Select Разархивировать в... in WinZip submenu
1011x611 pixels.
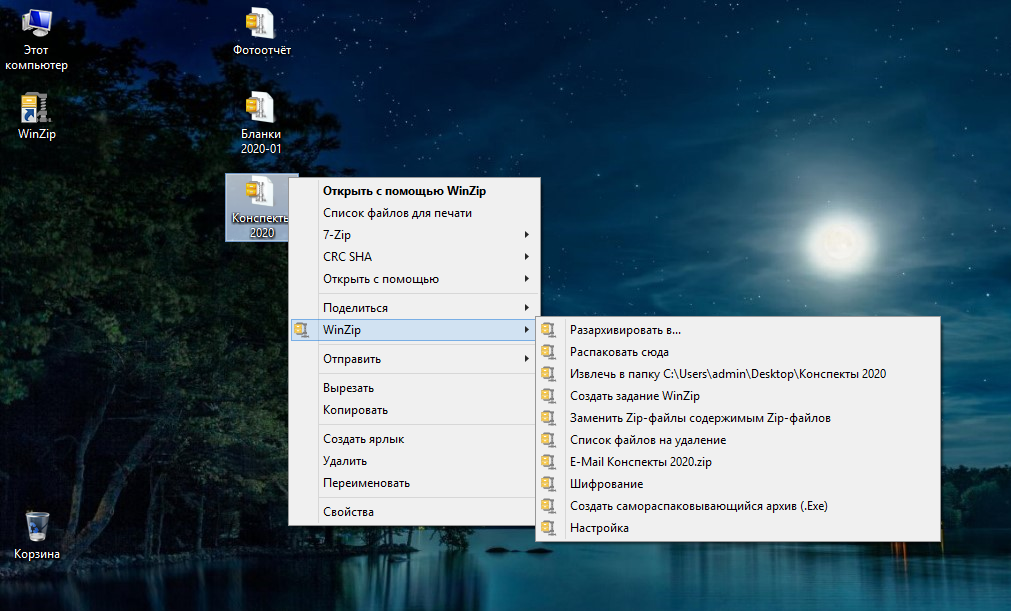click(x=738, y=330)
